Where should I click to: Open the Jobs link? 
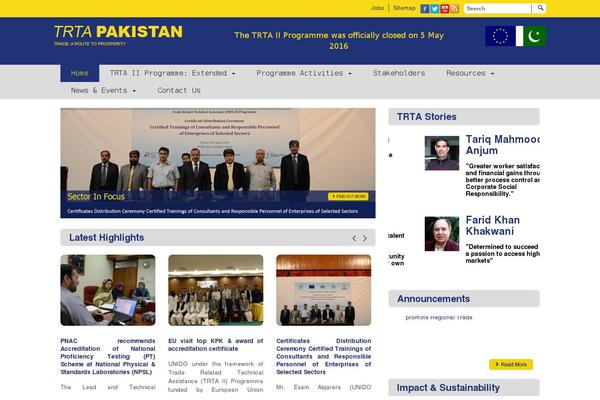pos(377,8)
